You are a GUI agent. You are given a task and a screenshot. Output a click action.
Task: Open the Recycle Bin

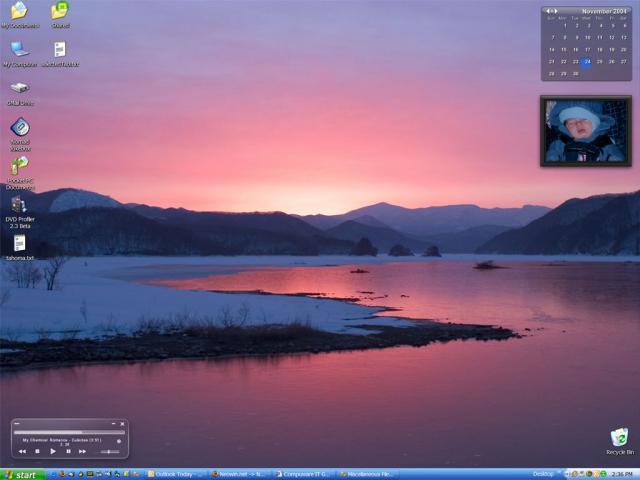click(x=620, y=441)
